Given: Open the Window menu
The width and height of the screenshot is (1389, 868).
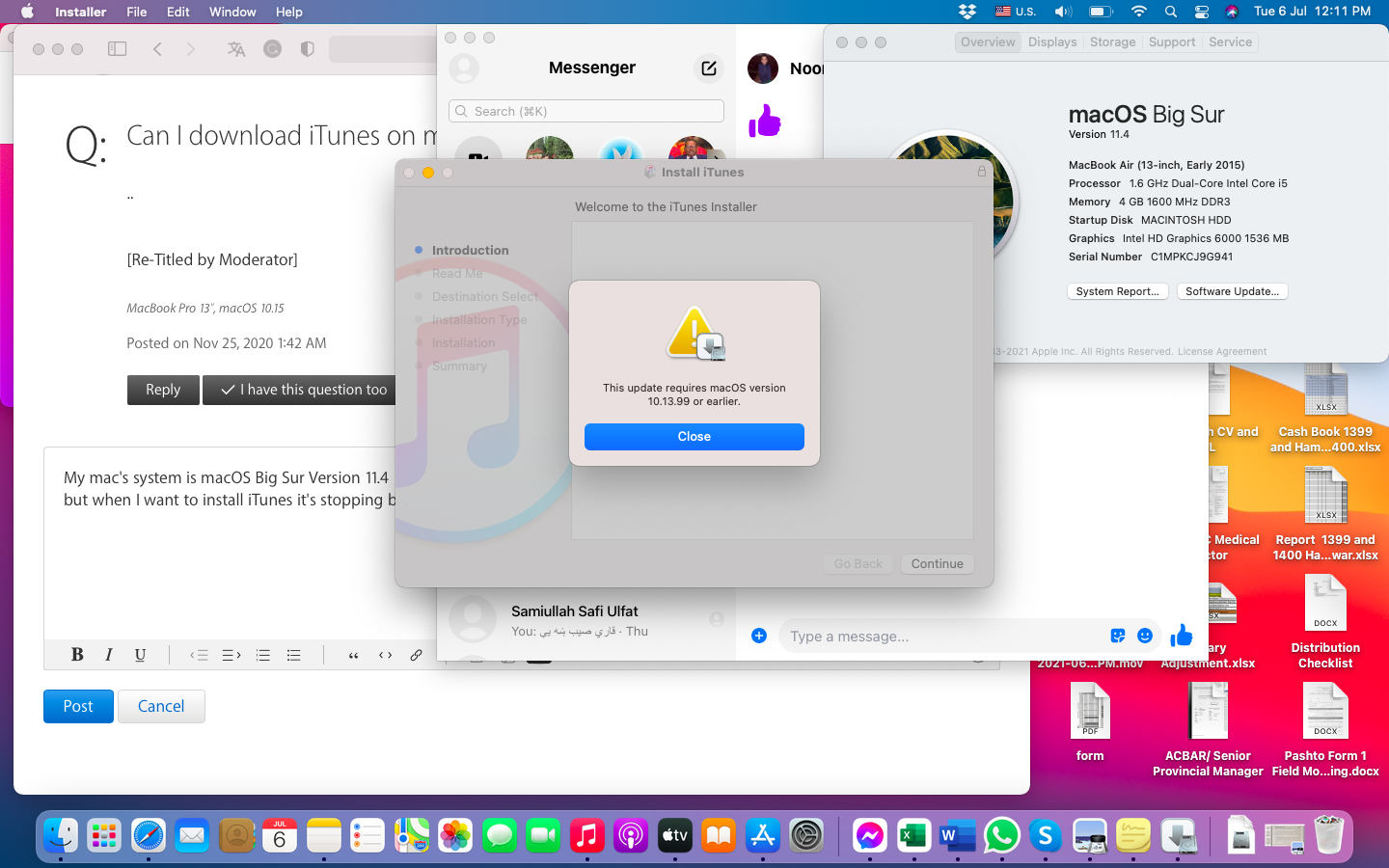Looking at the screenshot, I should coord(232,12).
